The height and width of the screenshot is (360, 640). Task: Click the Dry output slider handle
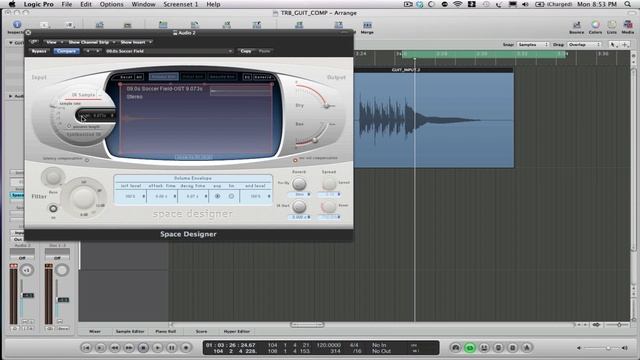(327, 106)
